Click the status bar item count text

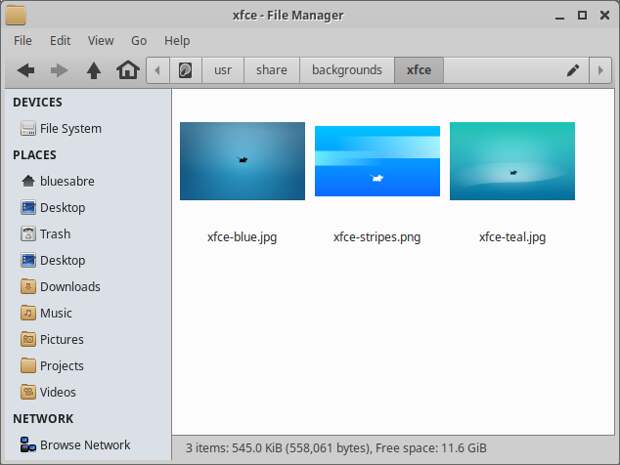[336, 448]
